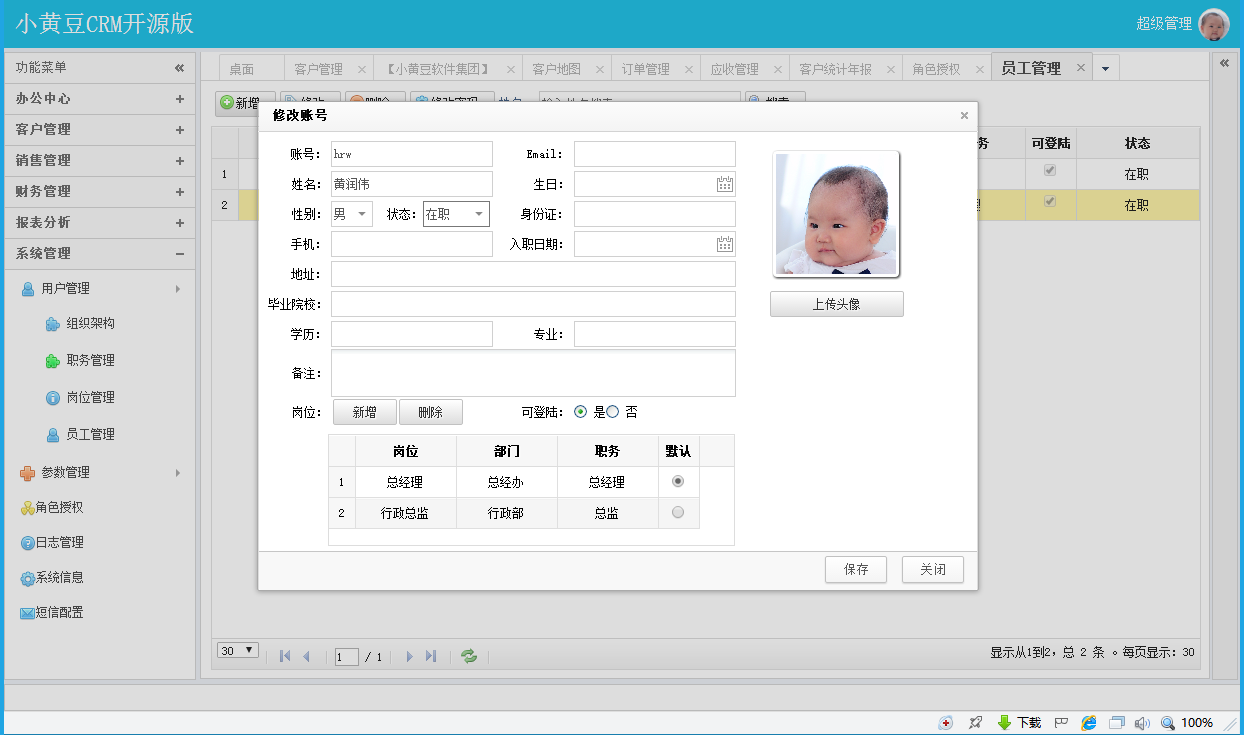Set 总经理 row as default position

(678, 481)
